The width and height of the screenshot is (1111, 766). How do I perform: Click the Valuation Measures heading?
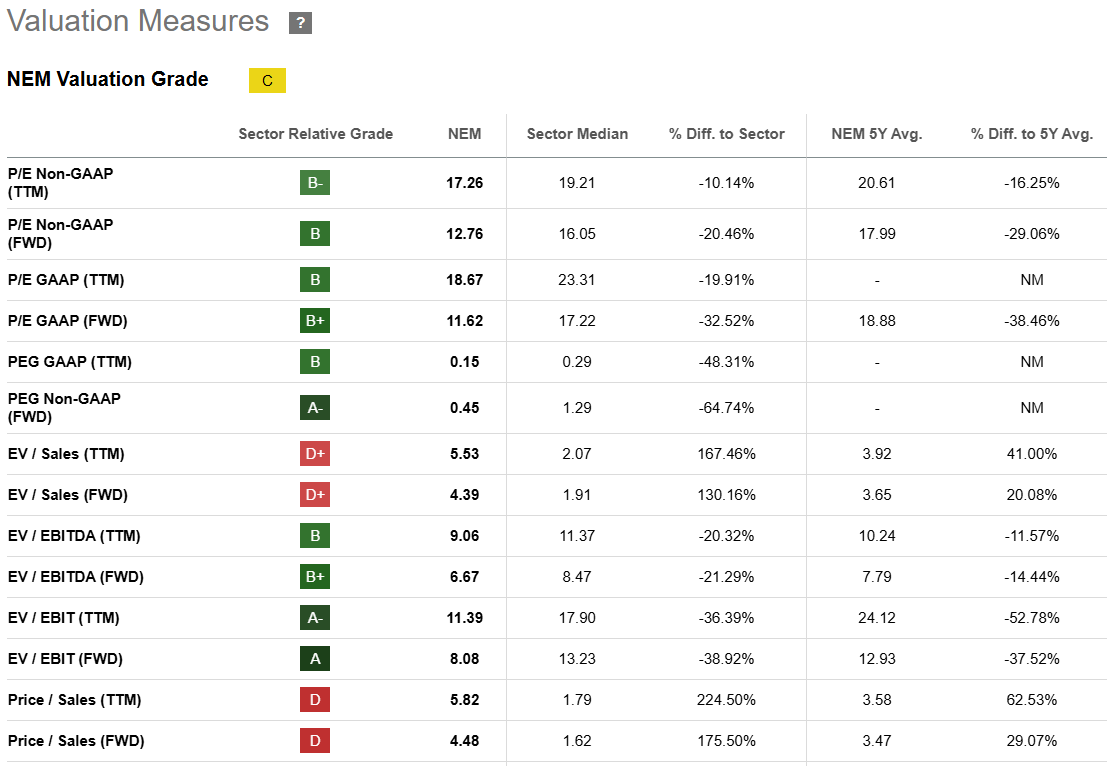tap(138, 21)
